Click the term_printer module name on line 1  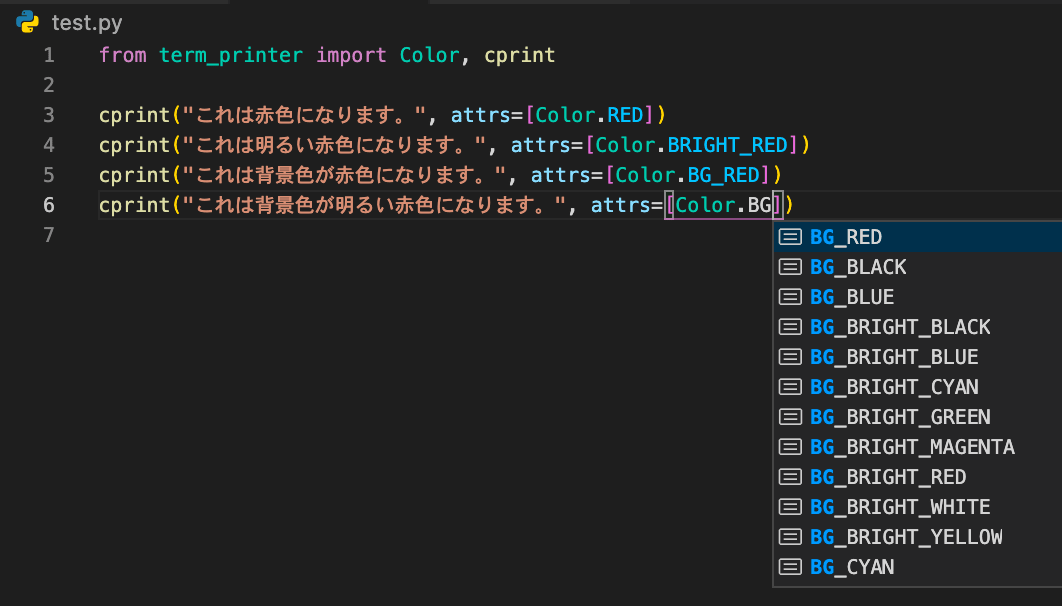pos(231,56)
